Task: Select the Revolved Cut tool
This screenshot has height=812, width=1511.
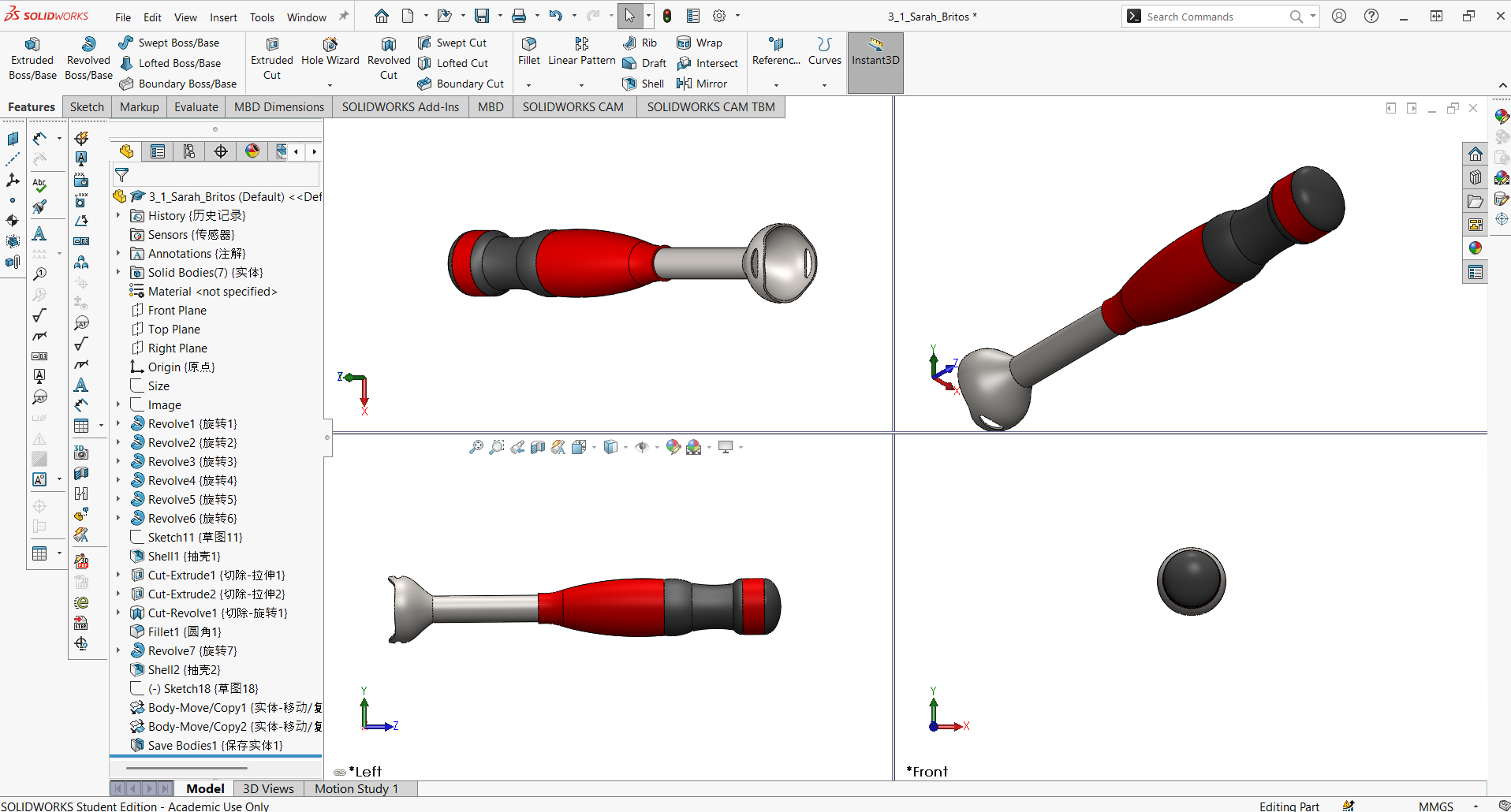Action: coord(389,59)
